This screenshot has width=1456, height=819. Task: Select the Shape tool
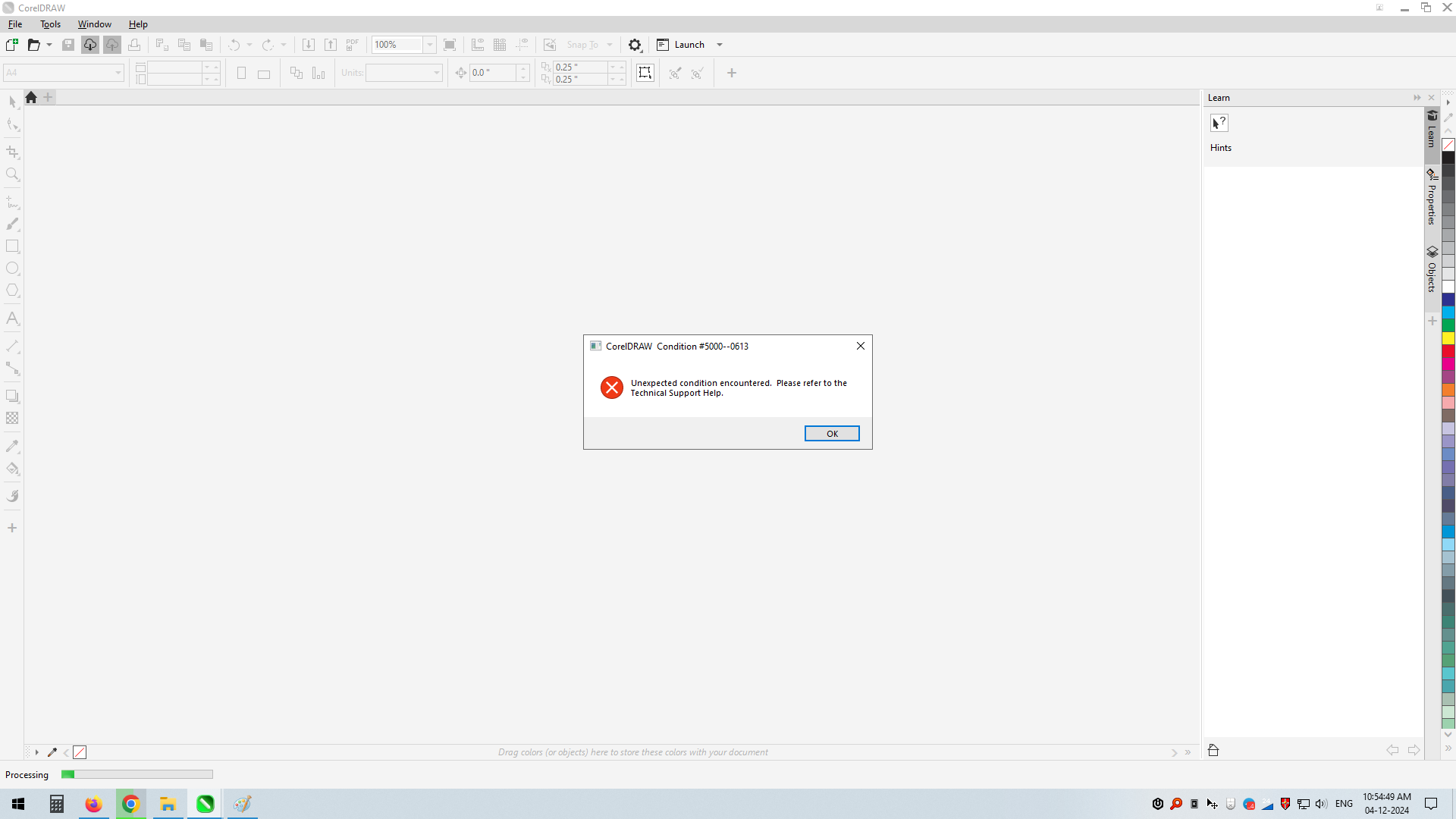coord(12,125)
